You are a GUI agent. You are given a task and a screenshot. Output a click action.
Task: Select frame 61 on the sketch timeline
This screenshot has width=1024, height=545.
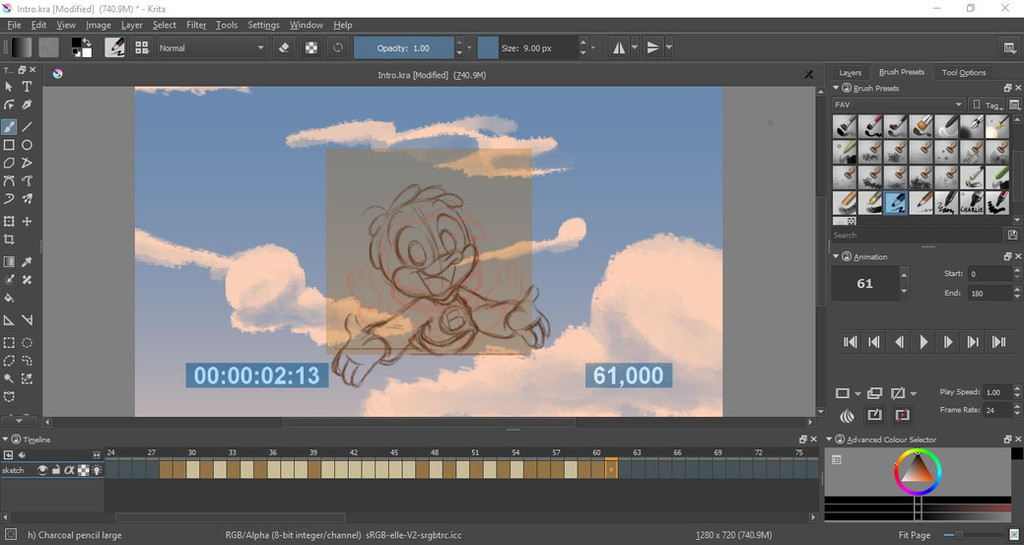tap(611, 469)
